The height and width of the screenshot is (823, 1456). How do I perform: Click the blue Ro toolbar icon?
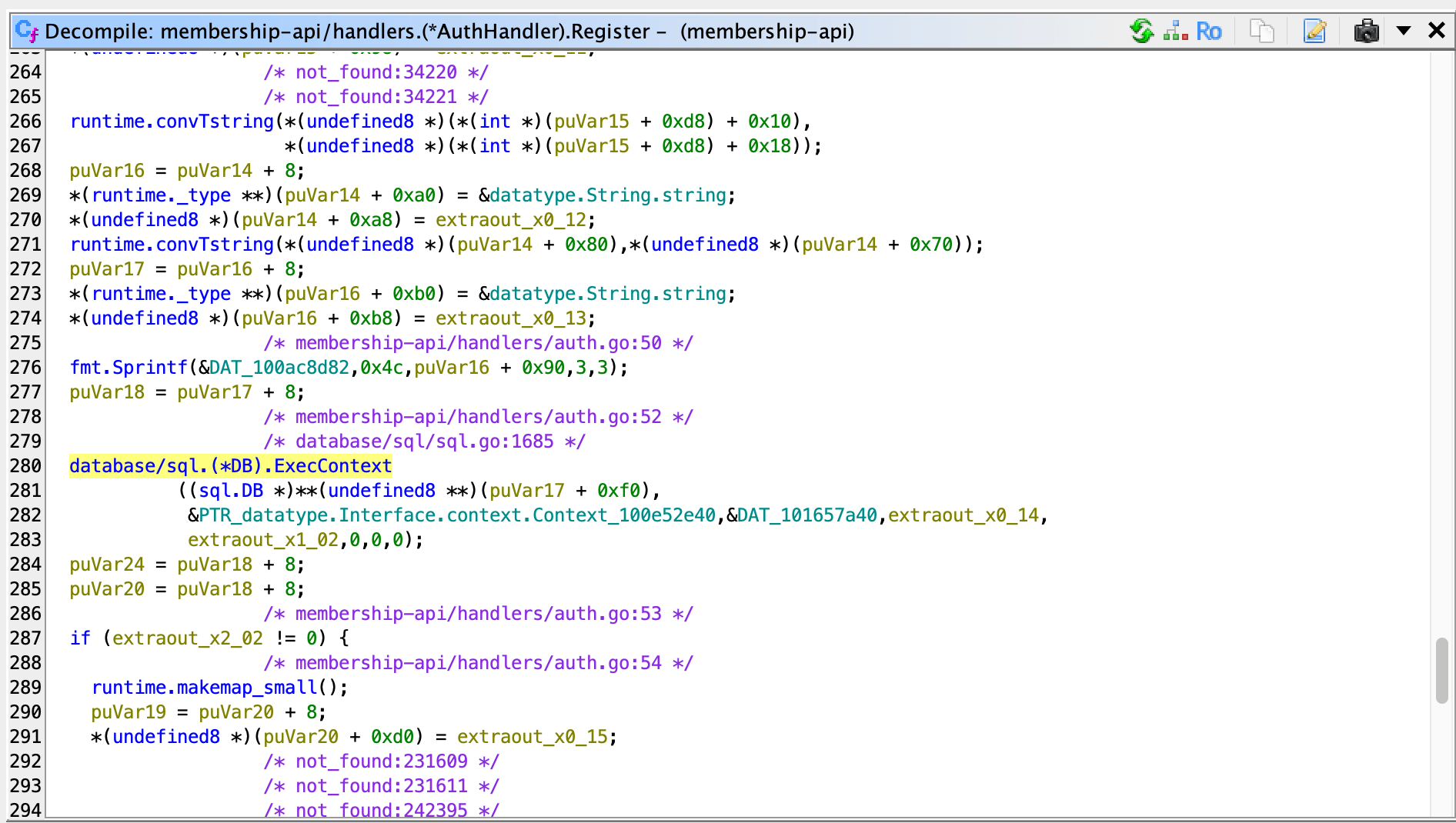coord(1208,31)
